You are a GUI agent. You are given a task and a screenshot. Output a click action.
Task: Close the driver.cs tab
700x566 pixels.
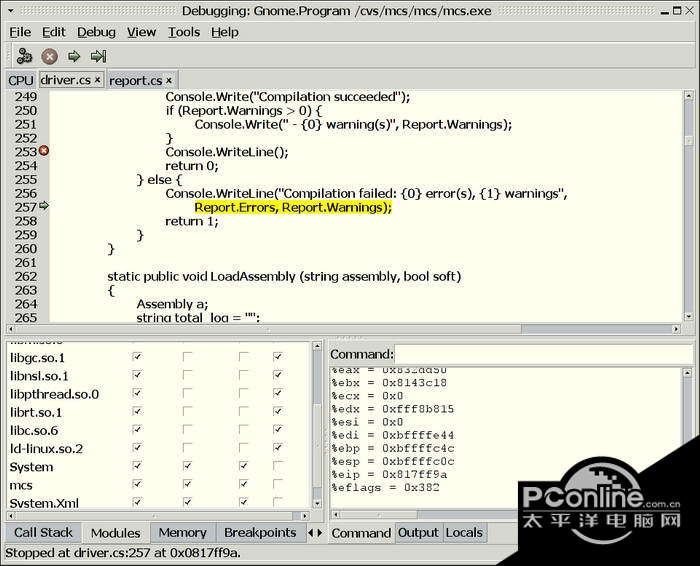point(98,80)
